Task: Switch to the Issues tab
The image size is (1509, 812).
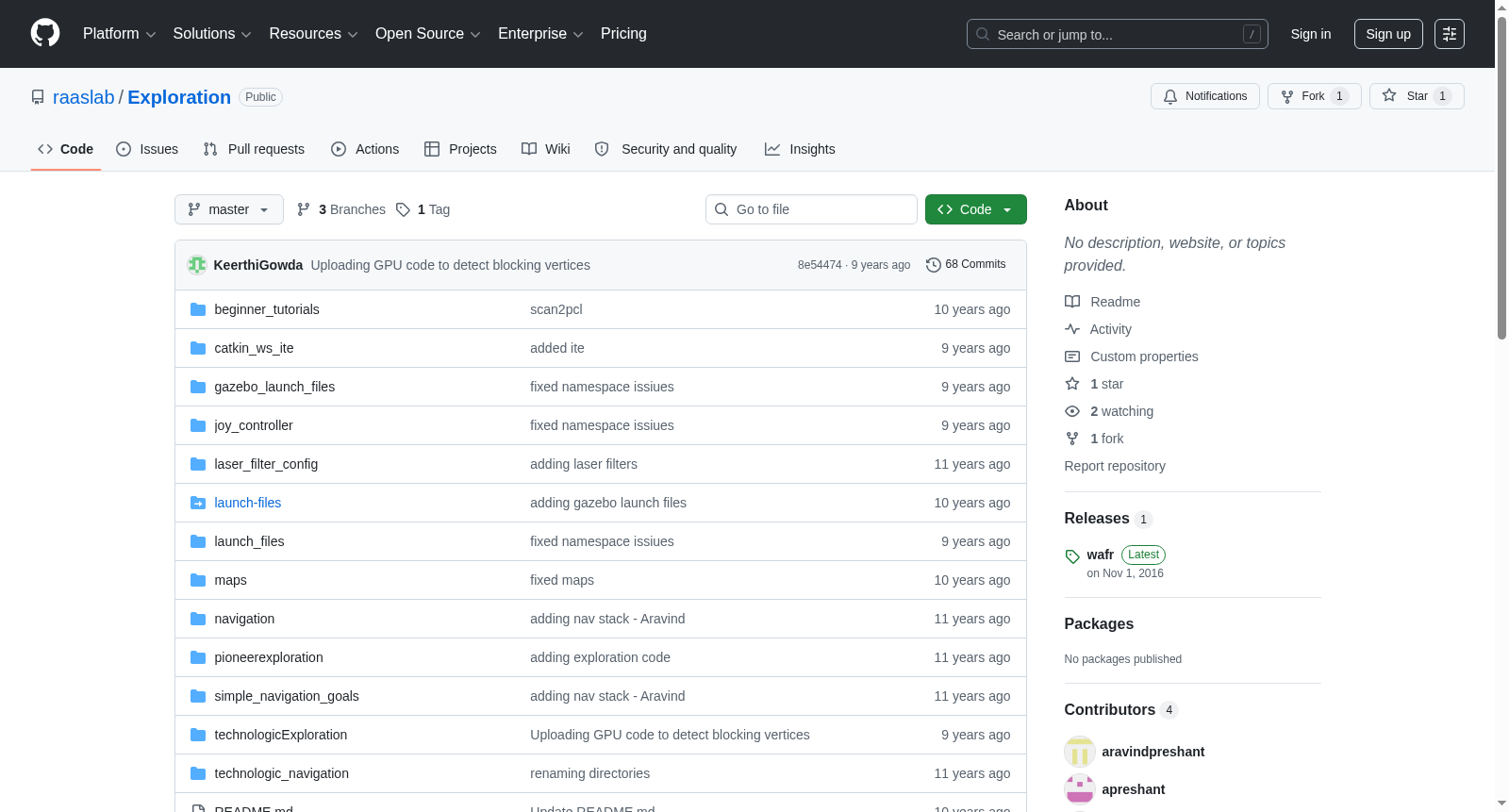Action: coord(147,149)
